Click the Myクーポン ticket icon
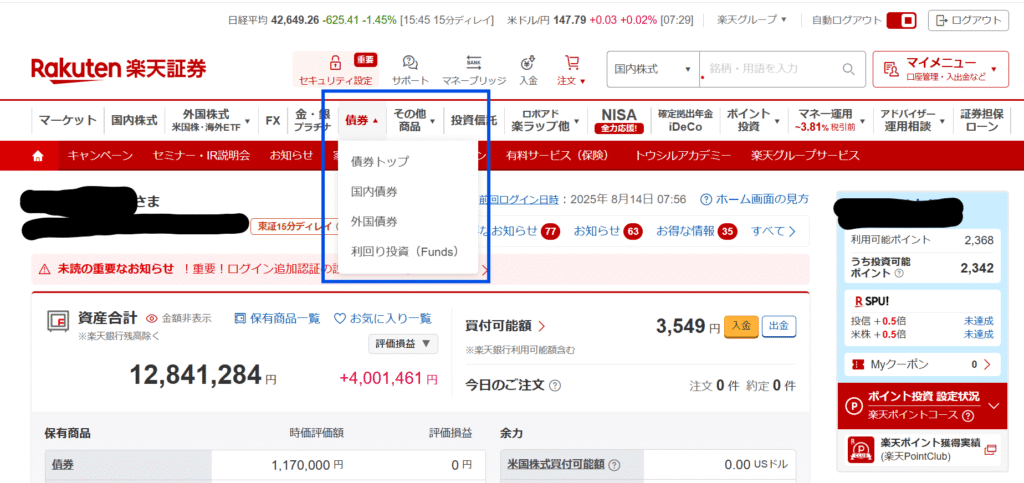The image size is (1024, 483). 859,364
